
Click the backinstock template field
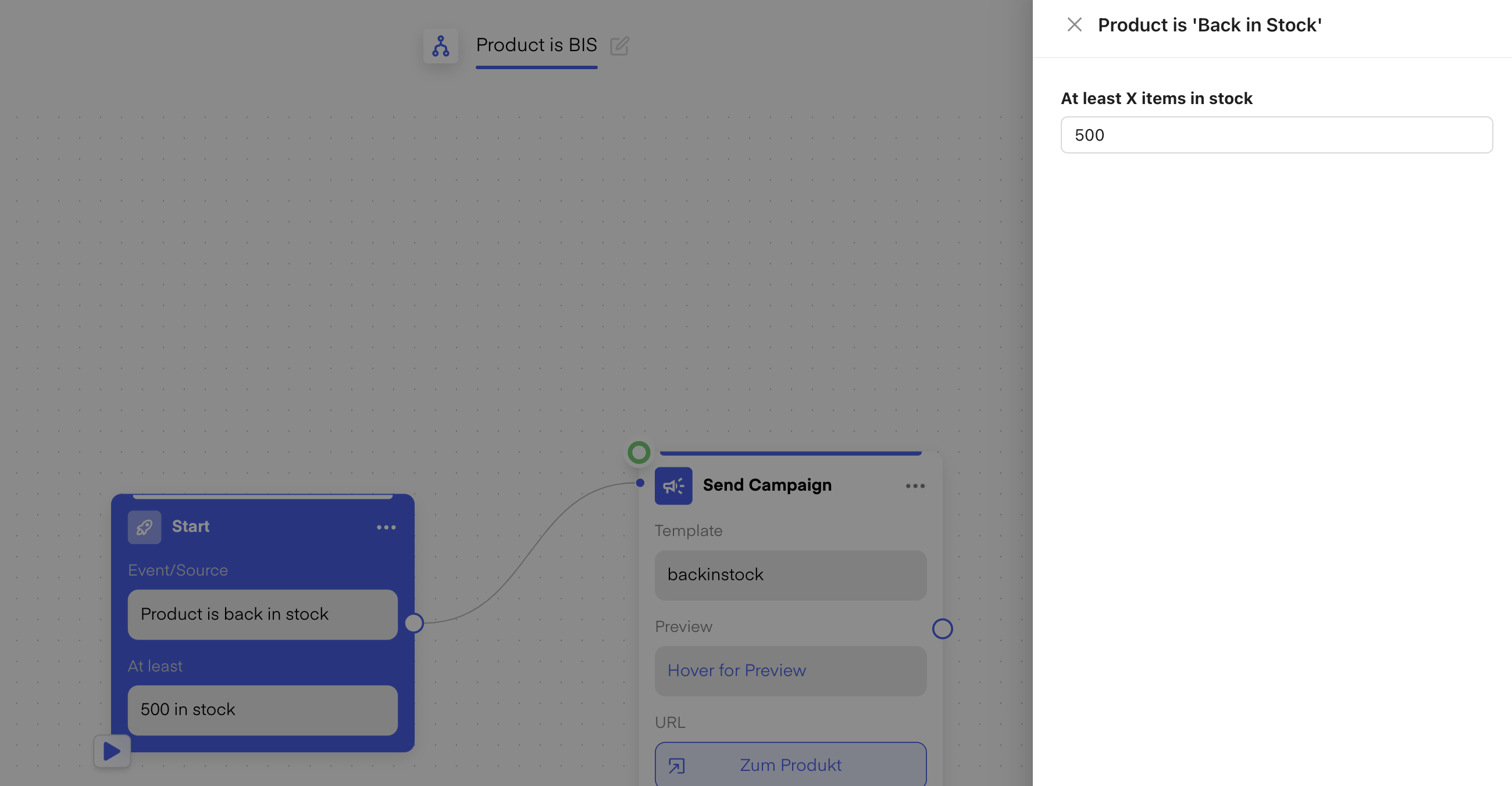(x=790, y=575)
